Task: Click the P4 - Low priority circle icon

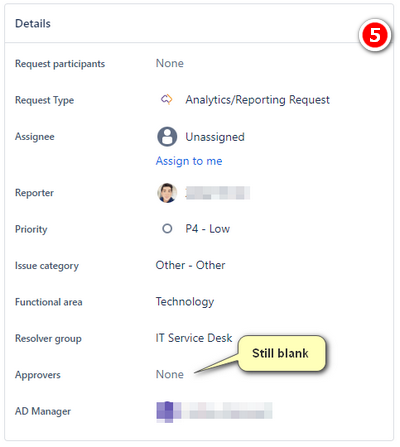Action: pos(167,229)
